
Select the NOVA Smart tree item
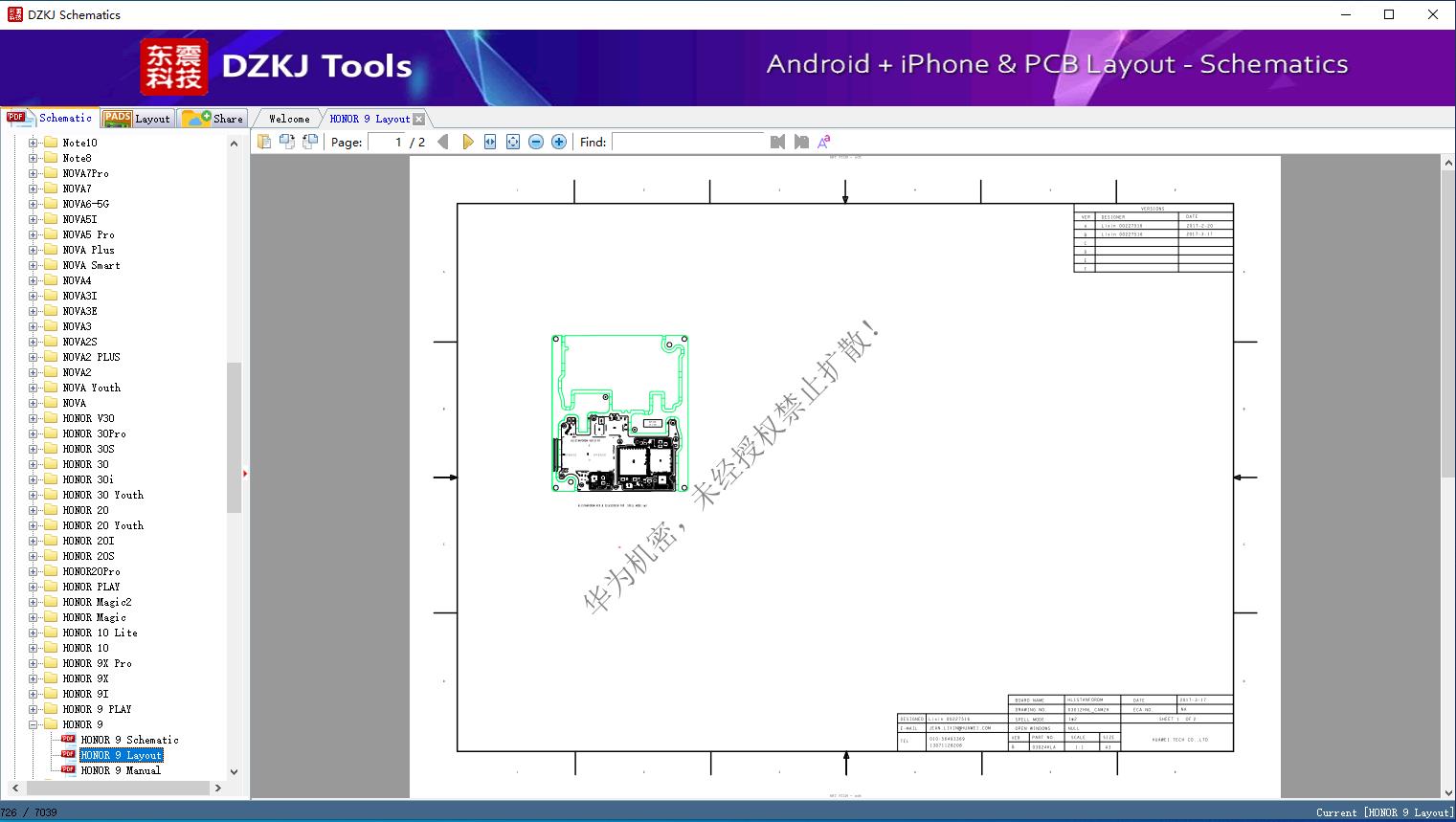[x=92, y=265]
